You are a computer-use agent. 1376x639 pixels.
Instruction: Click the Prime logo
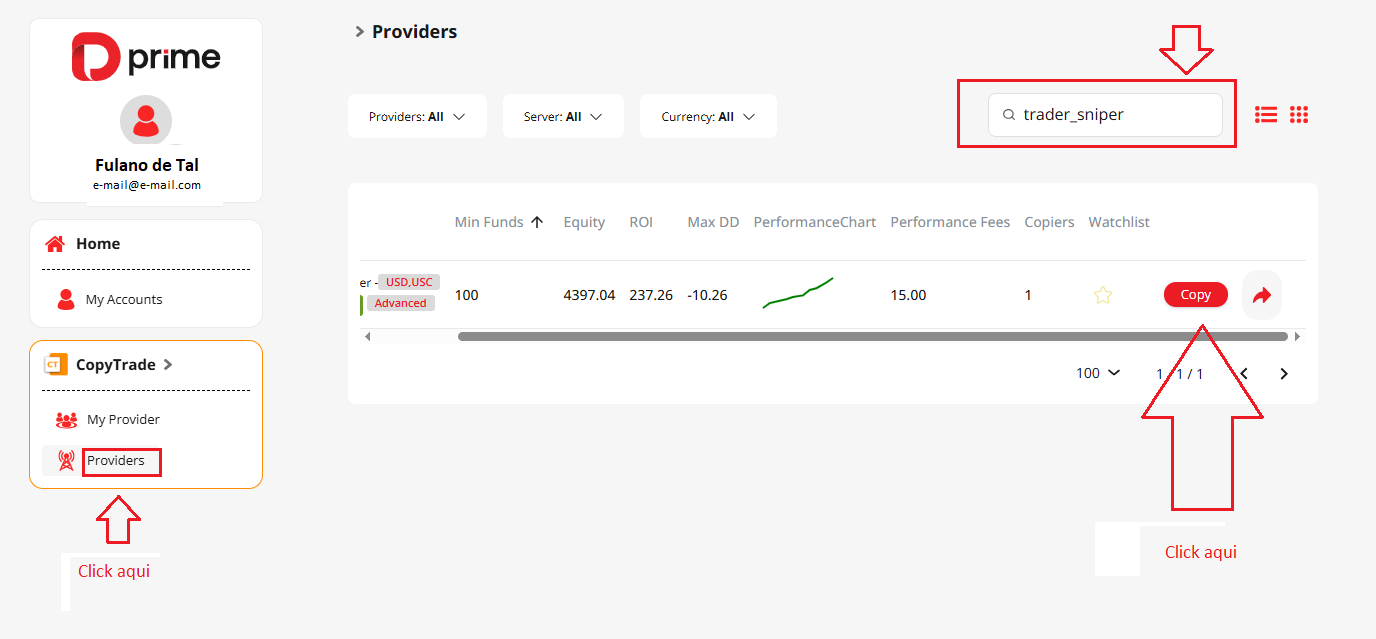[x=146, y=57]
